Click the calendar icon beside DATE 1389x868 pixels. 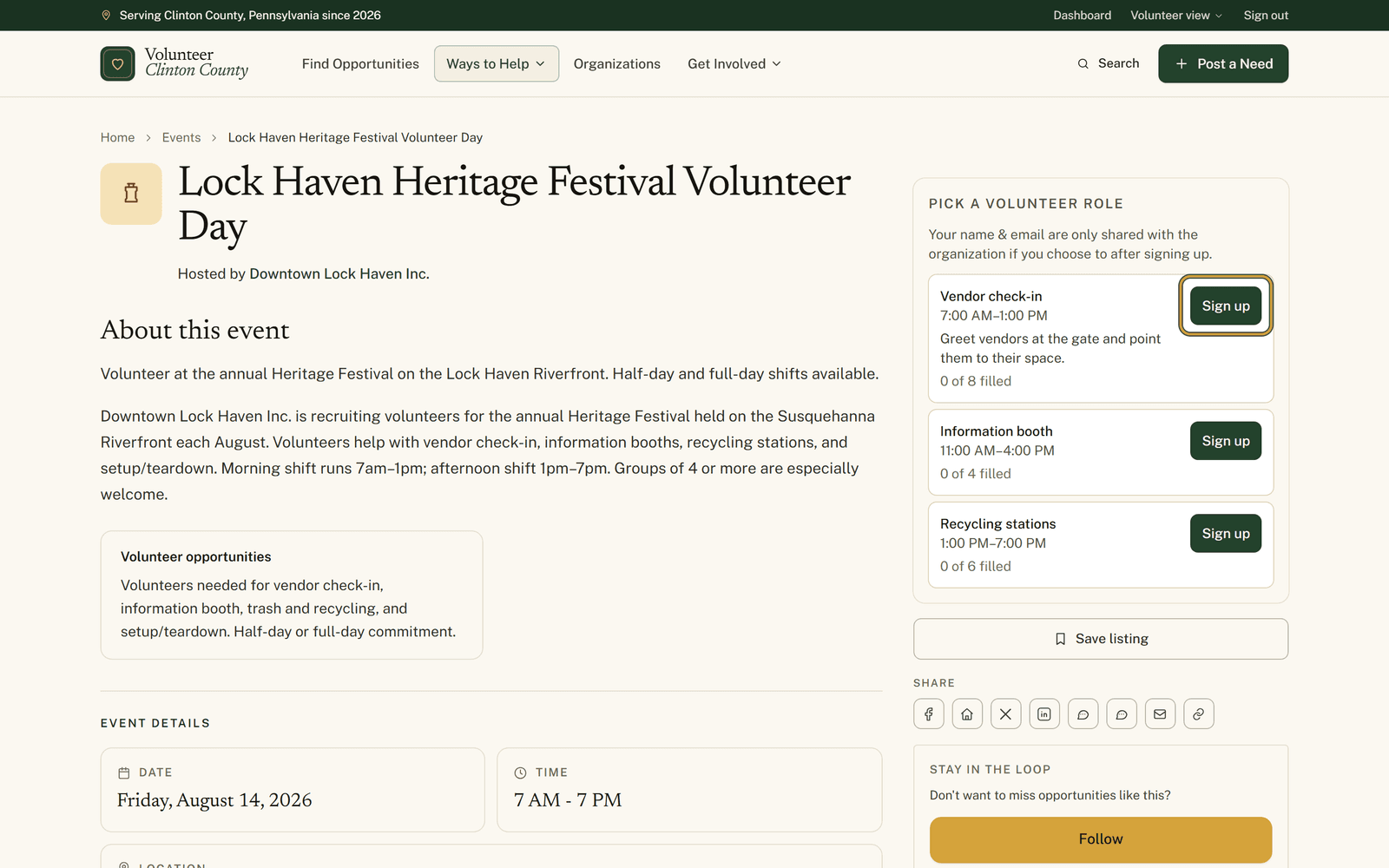[x=124, y=773]
